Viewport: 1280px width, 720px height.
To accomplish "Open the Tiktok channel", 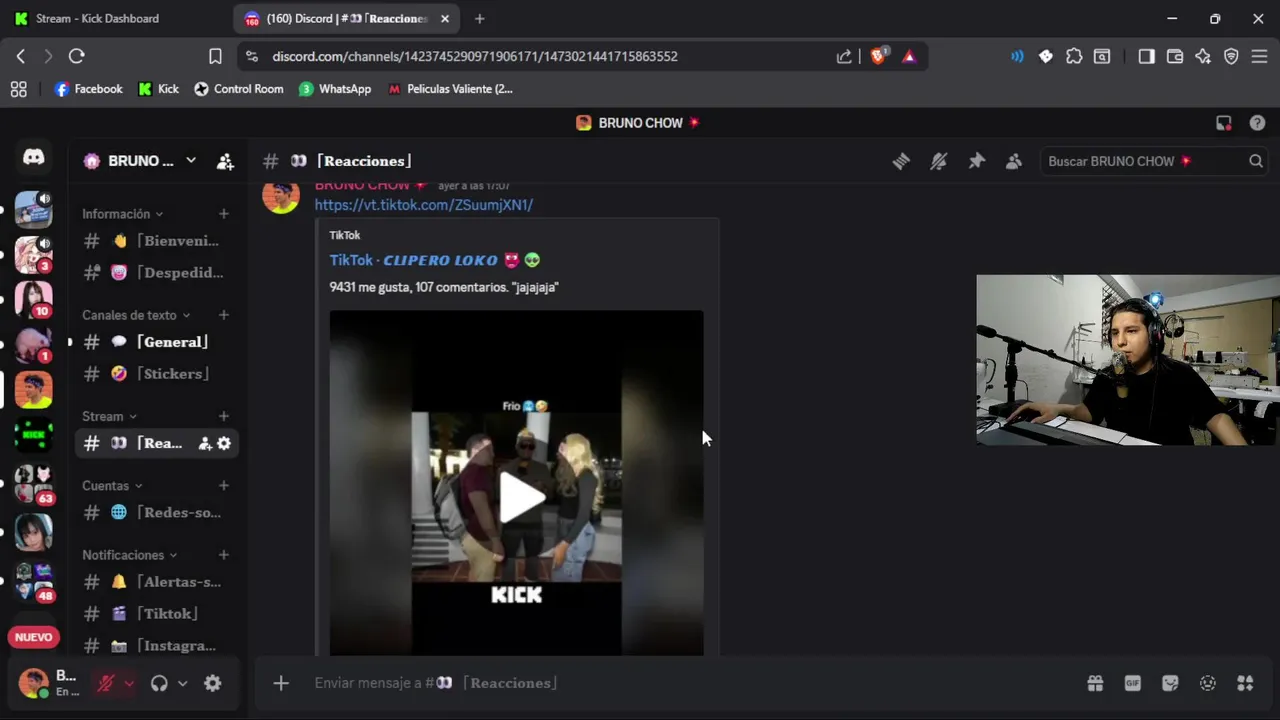I will (x=156, y=614).
